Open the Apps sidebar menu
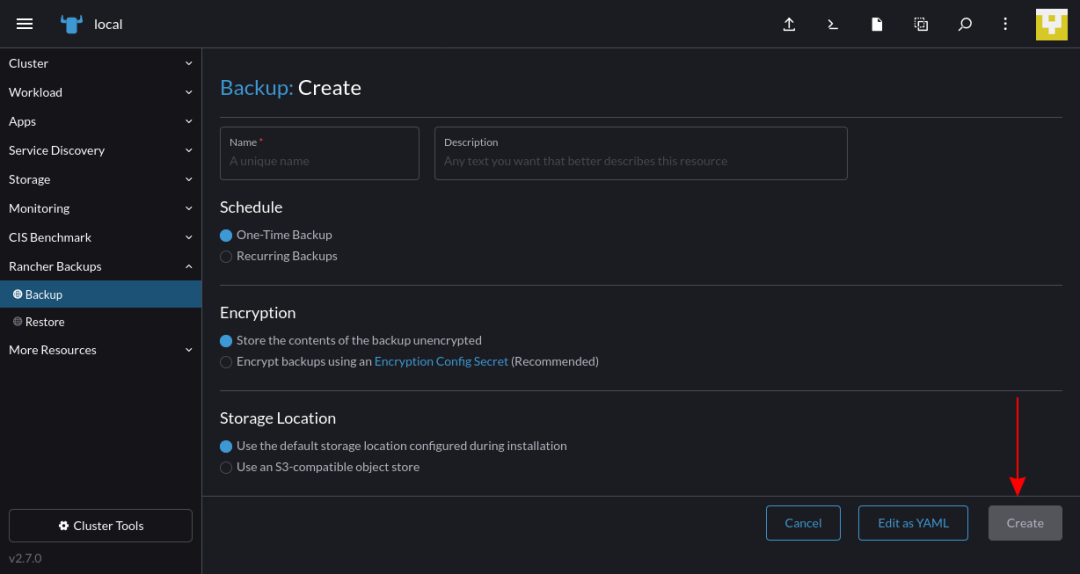This screenshot has width=1080, height=574. tap(101, 121)
